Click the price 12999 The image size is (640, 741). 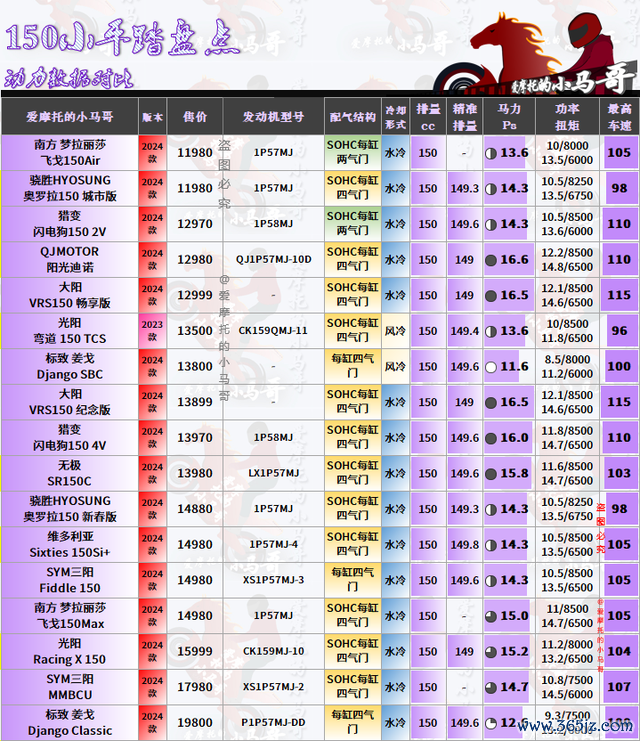tap(195, 295)
